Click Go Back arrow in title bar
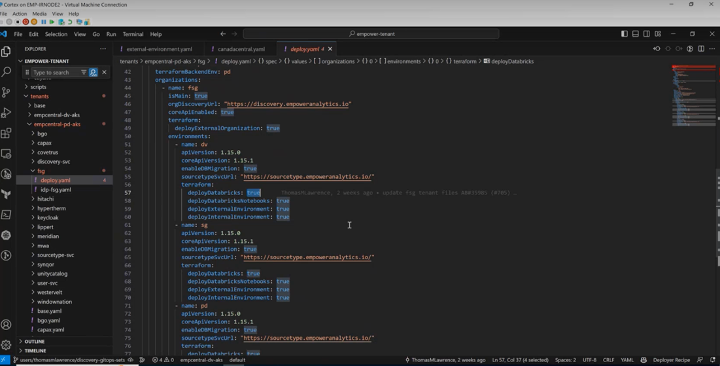 [223, 34]
